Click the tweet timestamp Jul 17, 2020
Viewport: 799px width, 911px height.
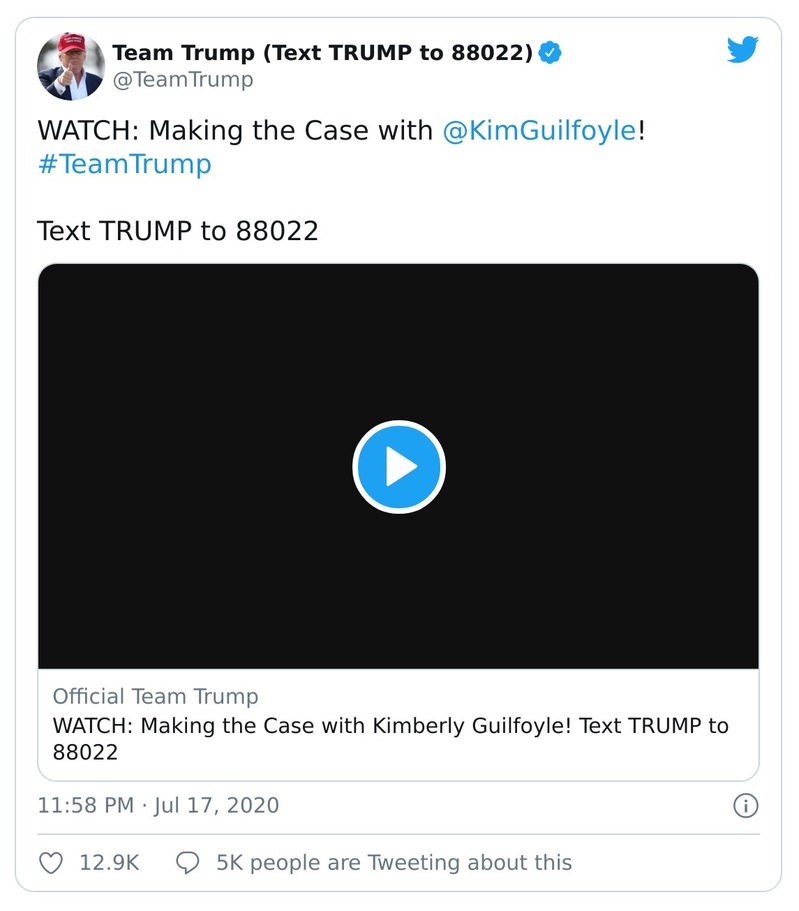(x=156, y=805)
